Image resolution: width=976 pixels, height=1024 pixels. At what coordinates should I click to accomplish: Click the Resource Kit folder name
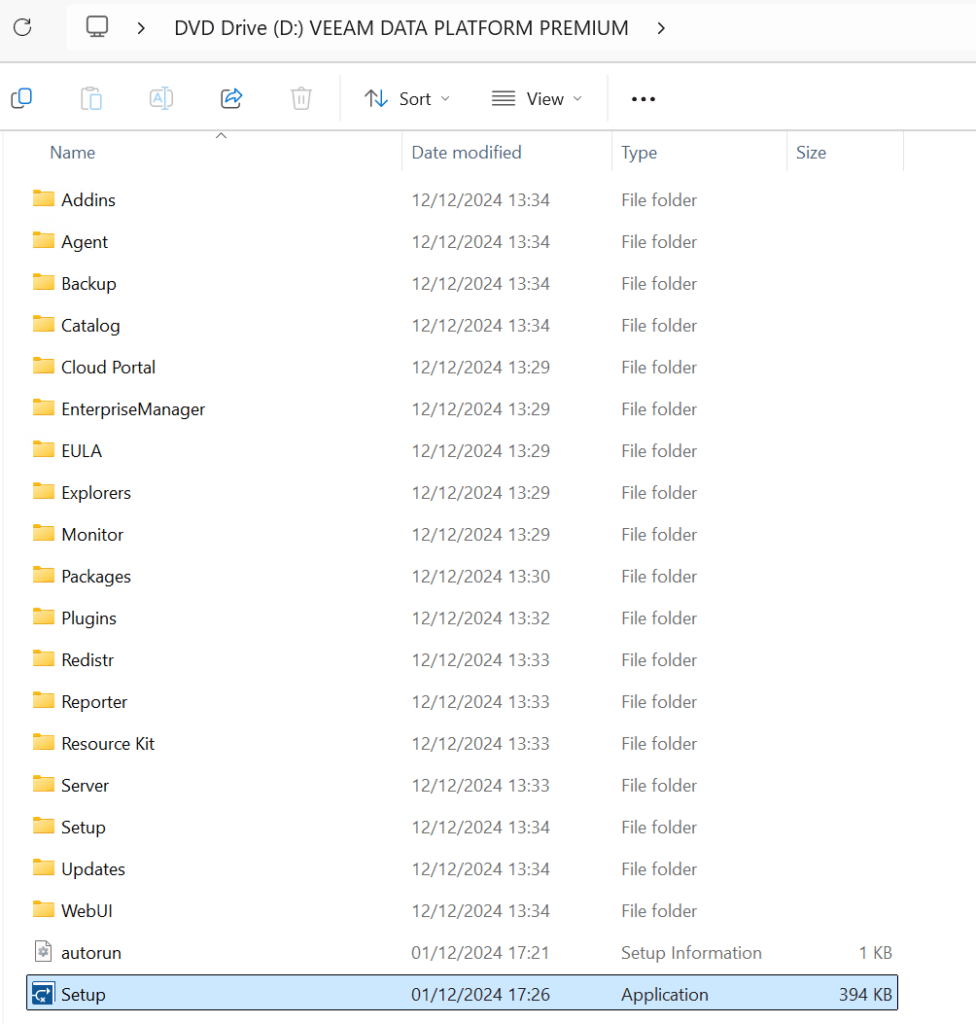pyautogui.click(x=108, y=744)
